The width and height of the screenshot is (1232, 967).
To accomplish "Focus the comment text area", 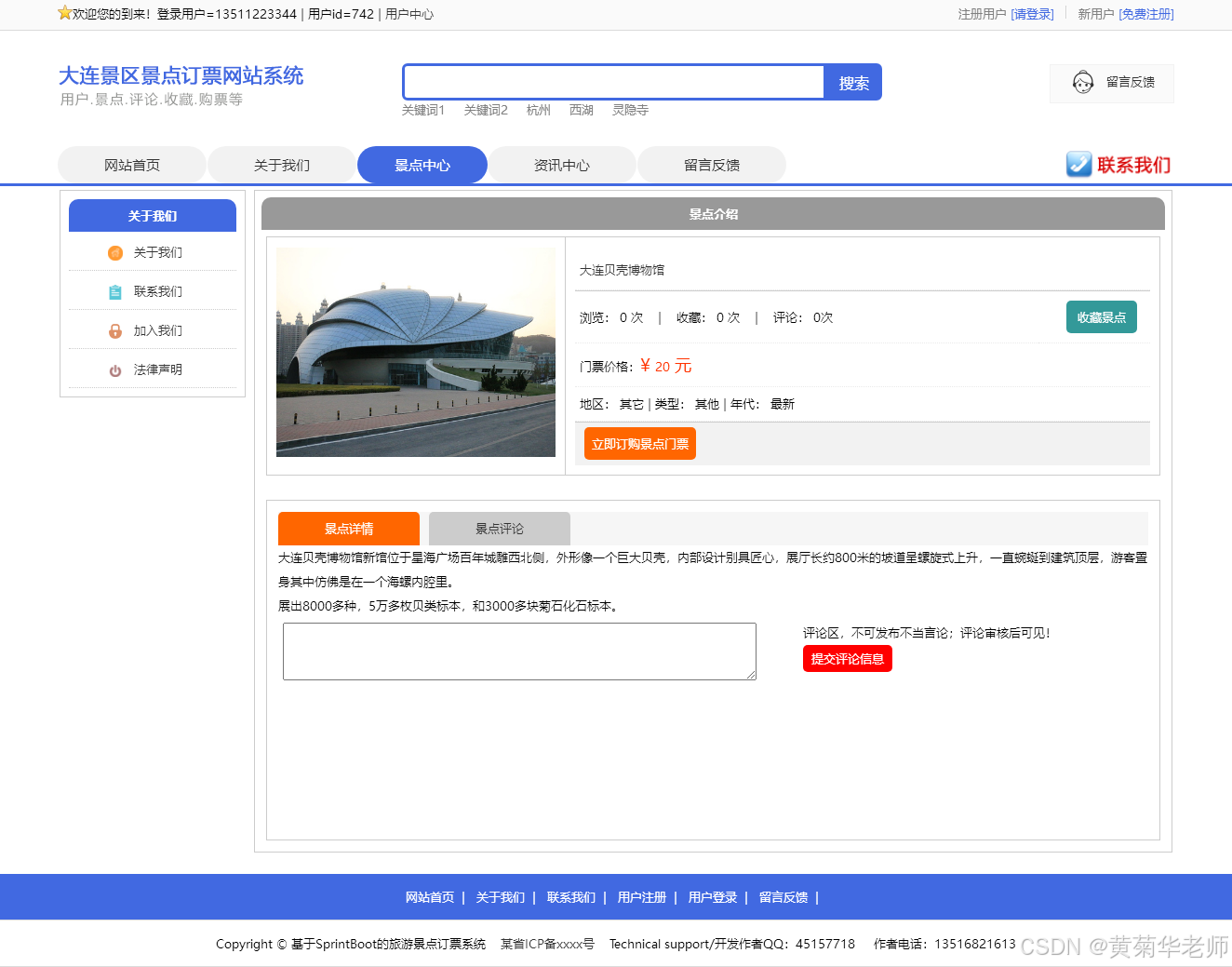I will click(519, 651).
